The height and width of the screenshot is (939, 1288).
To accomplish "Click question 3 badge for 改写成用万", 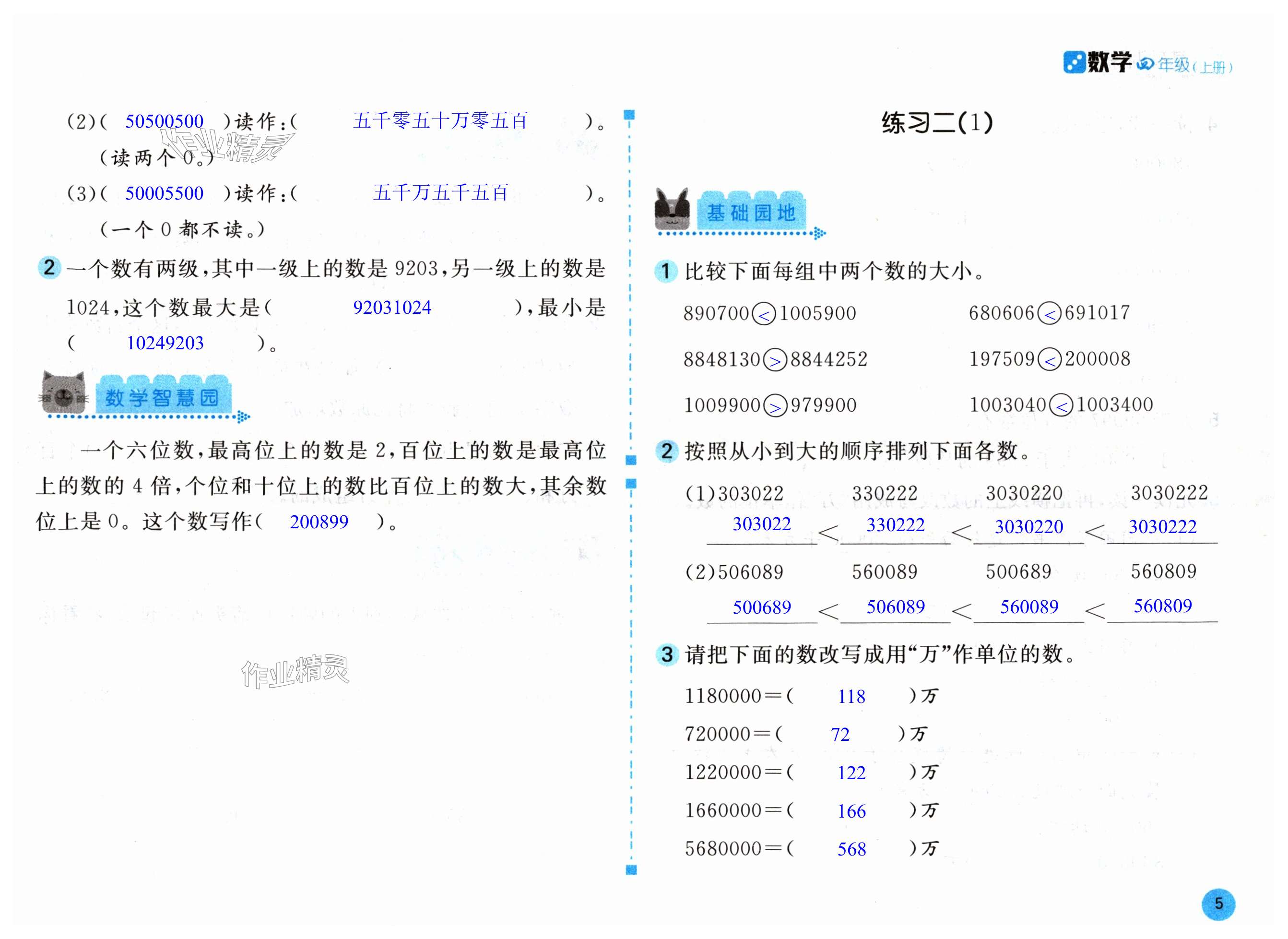I will point(667,654).
